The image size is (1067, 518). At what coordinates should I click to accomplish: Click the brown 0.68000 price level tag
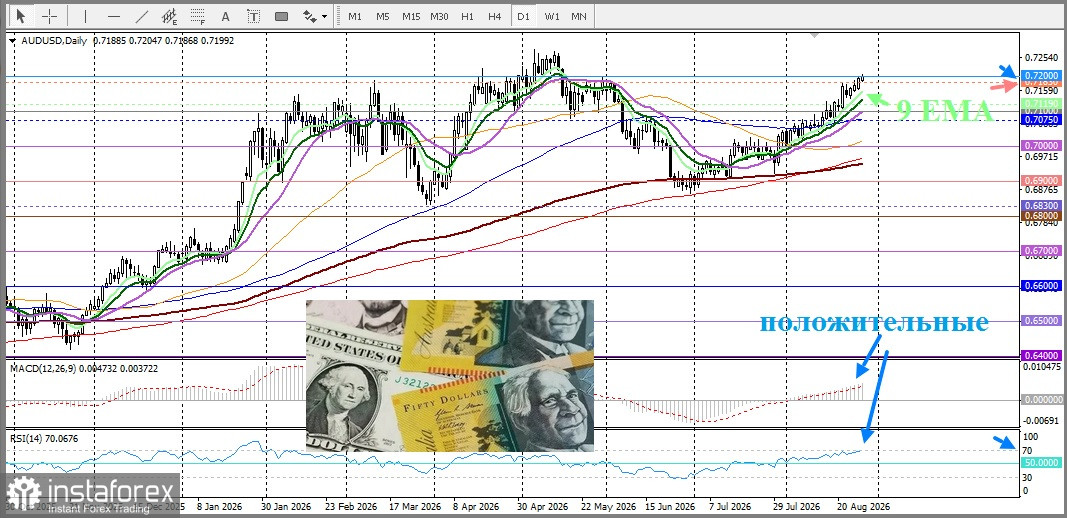1041,215
